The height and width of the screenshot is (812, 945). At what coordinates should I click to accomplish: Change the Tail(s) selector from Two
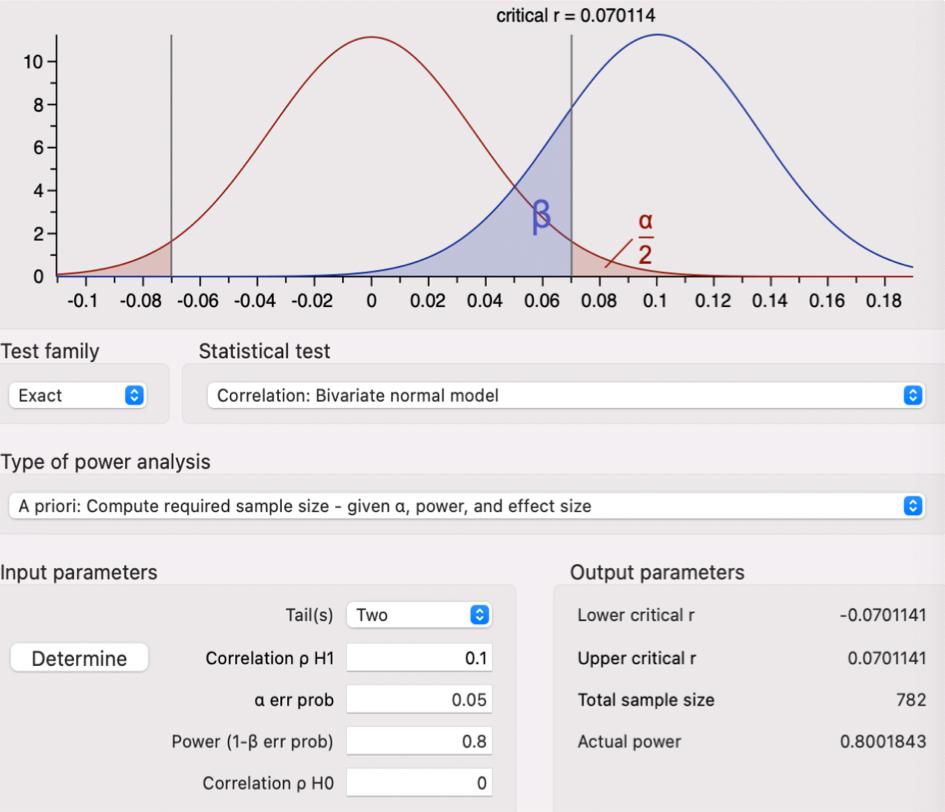pyautogui.click(x=419, y=615)
